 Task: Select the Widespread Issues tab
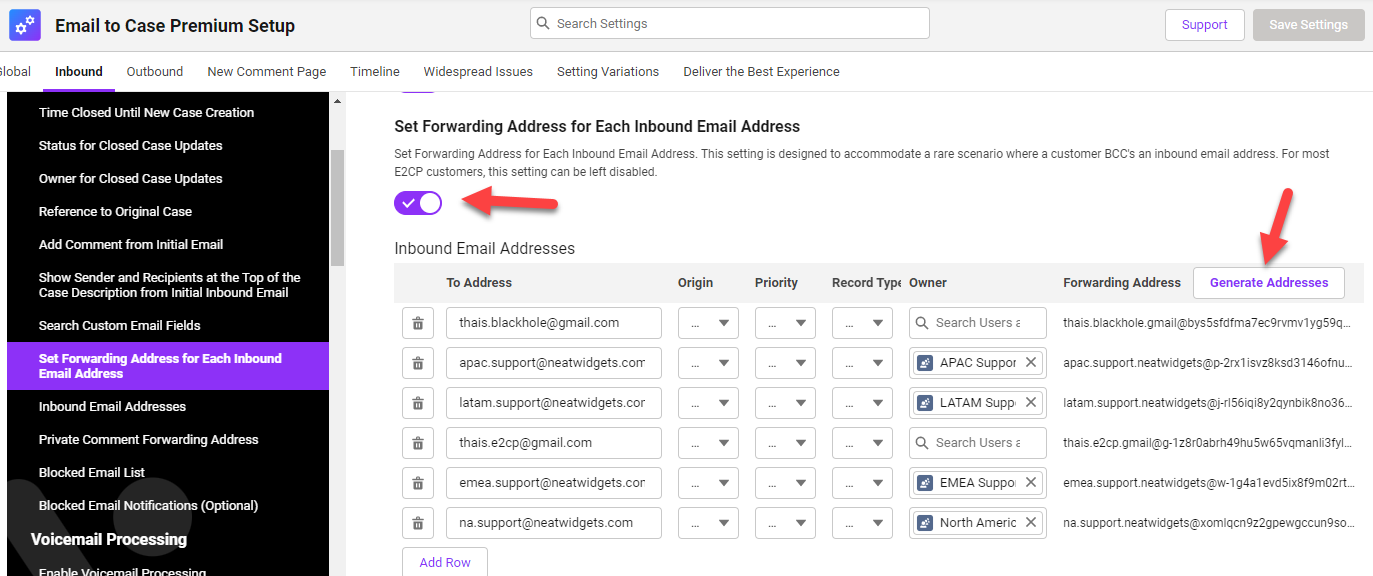[x=478, y=72]
